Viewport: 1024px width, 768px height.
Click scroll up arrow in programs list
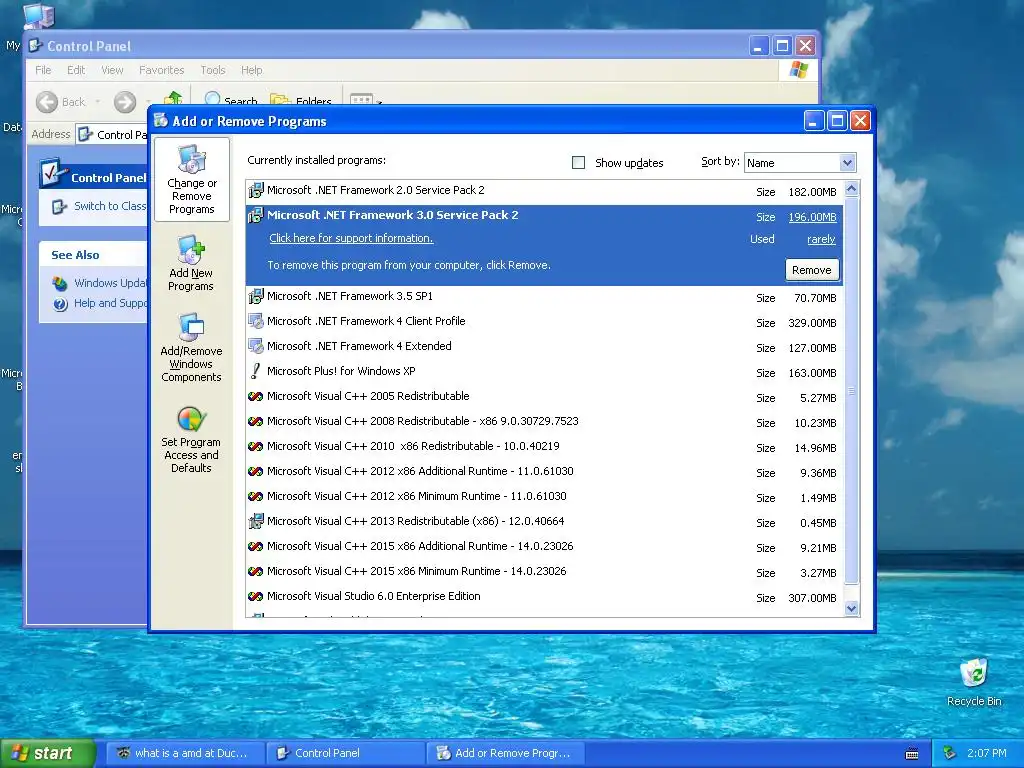point(851,189)
